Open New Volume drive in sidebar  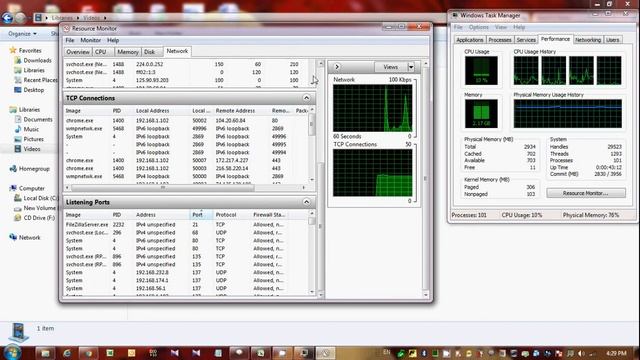coord(40,208)
